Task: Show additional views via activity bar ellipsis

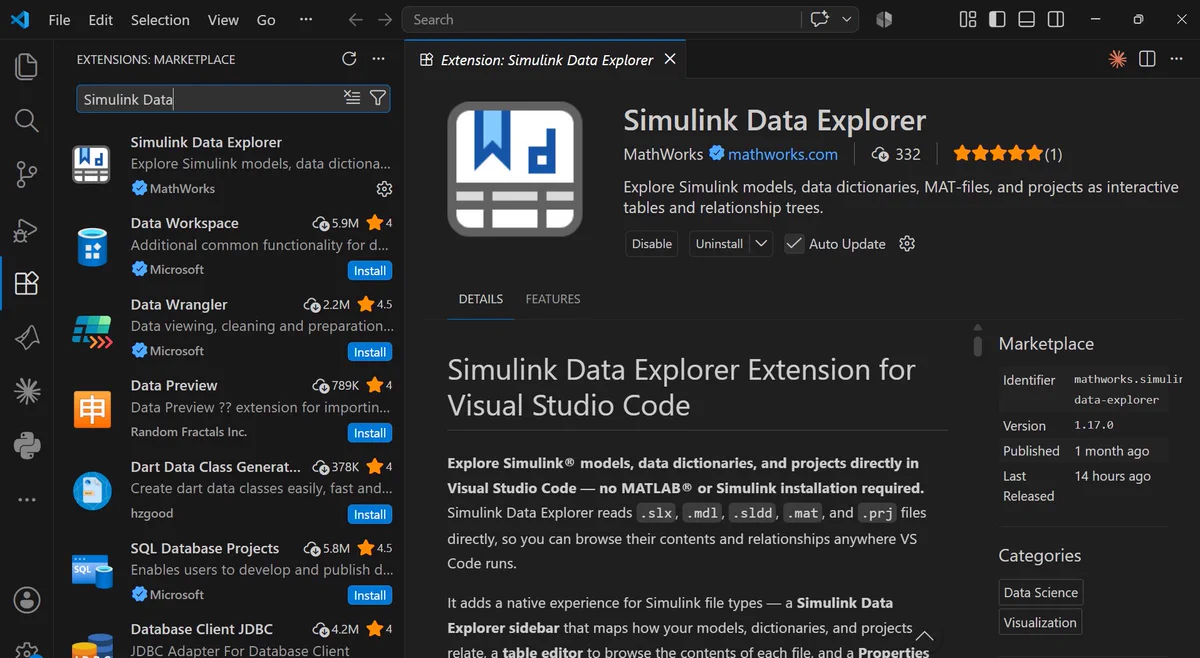Action: point(27,499)
